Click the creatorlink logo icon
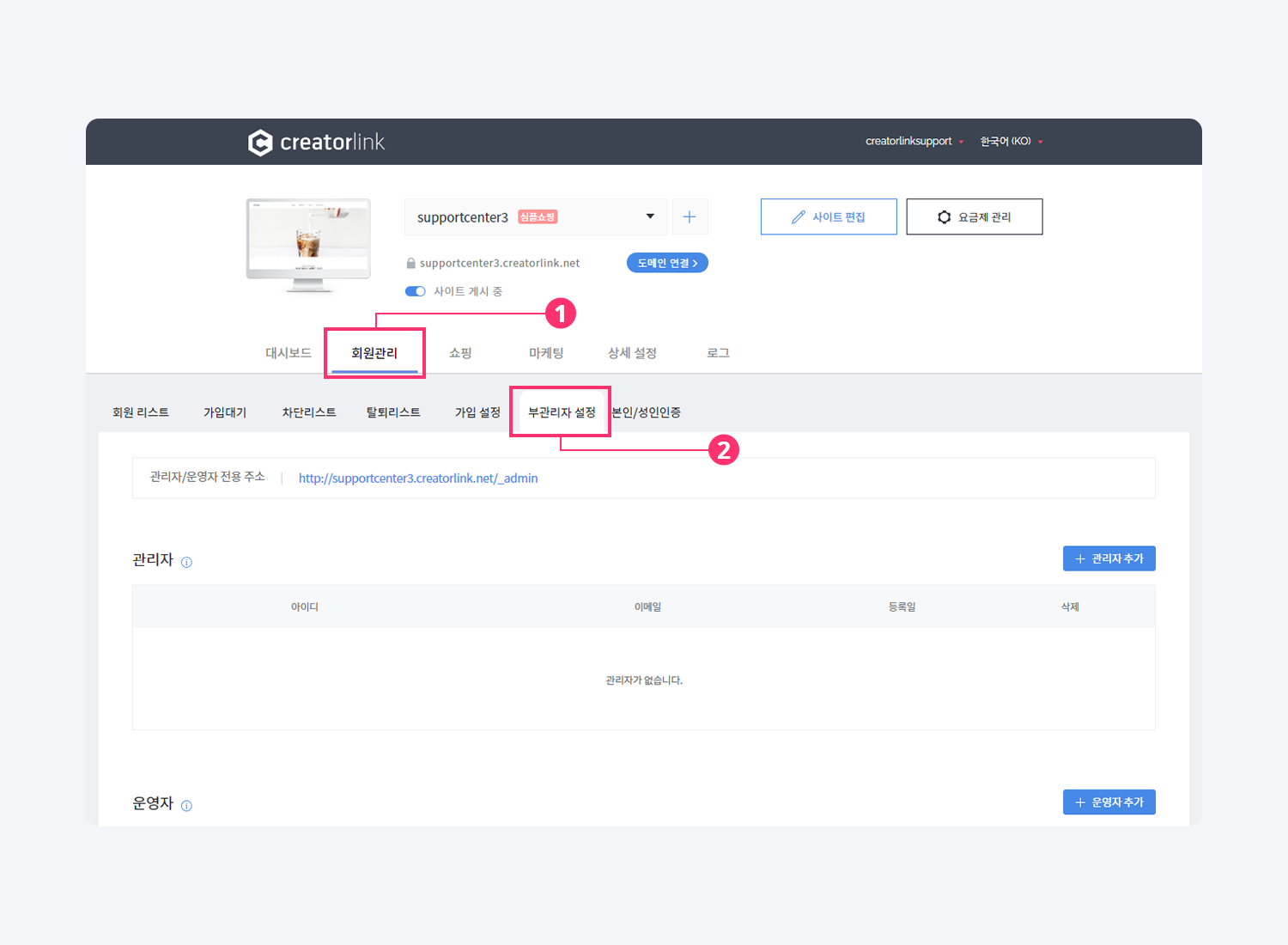This screenshot has width=1288, height=945. coord(260,143)
